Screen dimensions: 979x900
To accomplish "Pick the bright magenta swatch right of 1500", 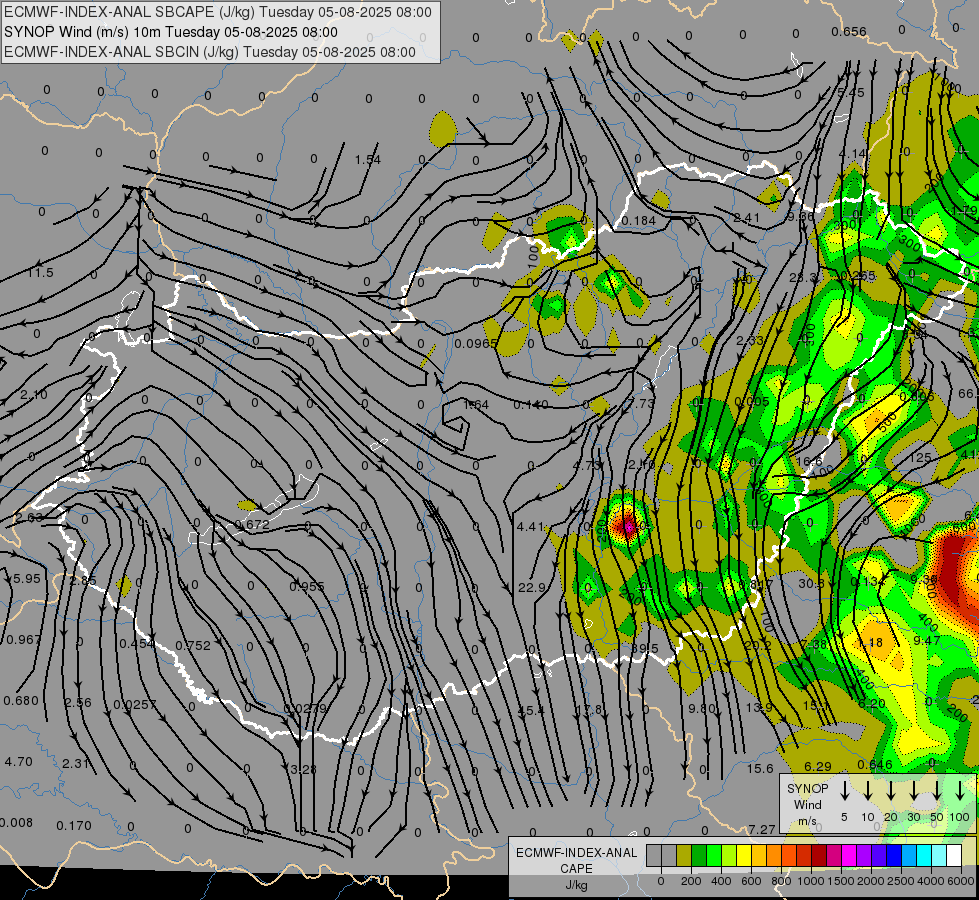I will [x=849, y=856].
